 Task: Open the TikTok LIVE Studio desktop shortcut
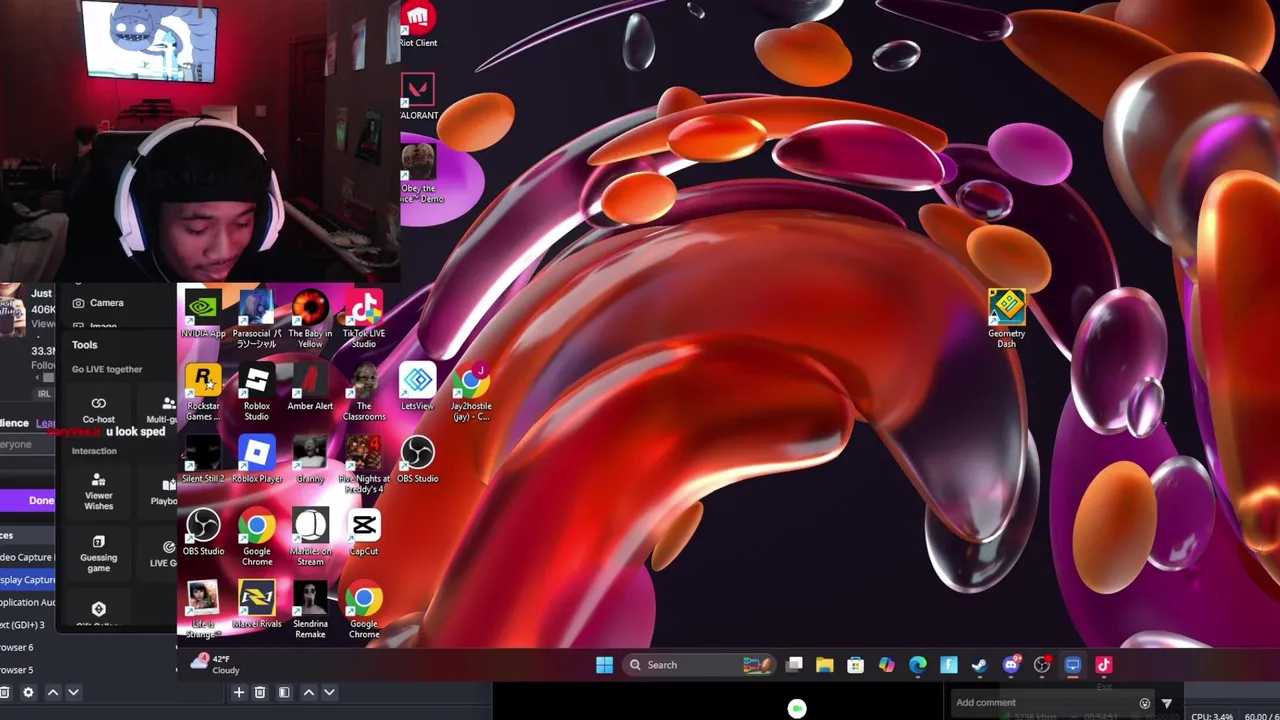[x=364, y=318]
